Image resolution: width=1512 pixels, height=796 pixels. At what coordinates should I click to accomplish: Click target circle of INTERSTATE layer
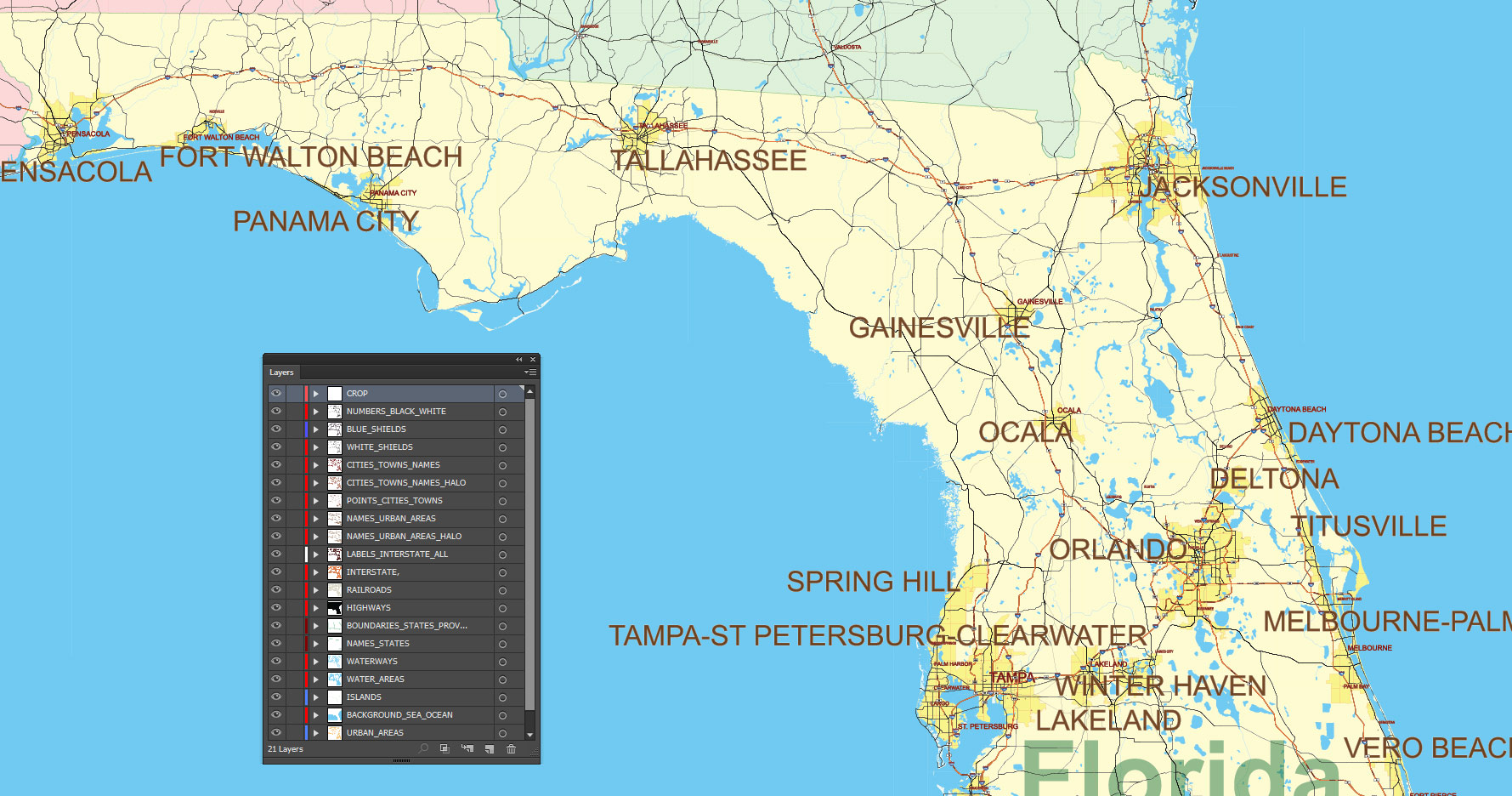(502, 572)
